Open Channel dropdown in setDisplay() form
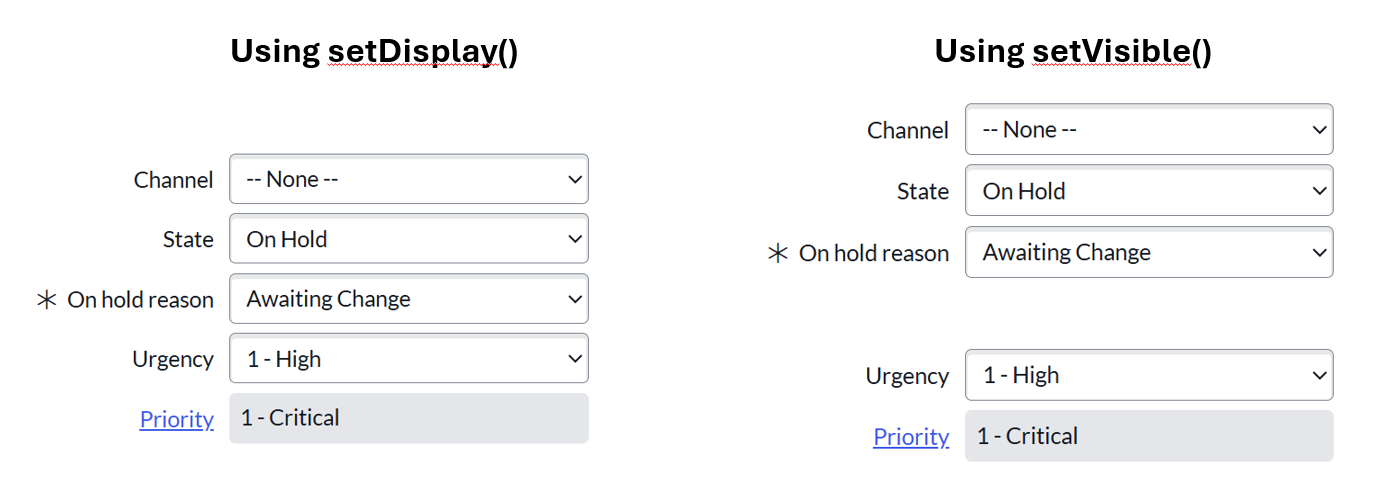The width and height of the screenshot is (1393, 486). point(408,180)
